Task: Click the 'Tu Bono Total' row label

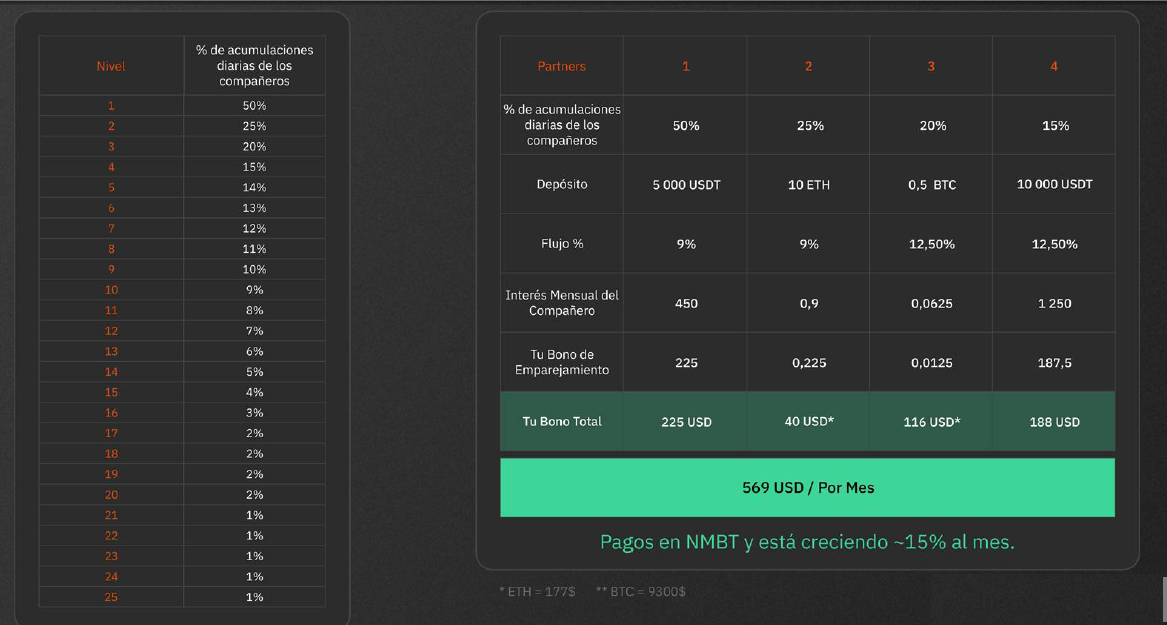Action: click(562, 421)
